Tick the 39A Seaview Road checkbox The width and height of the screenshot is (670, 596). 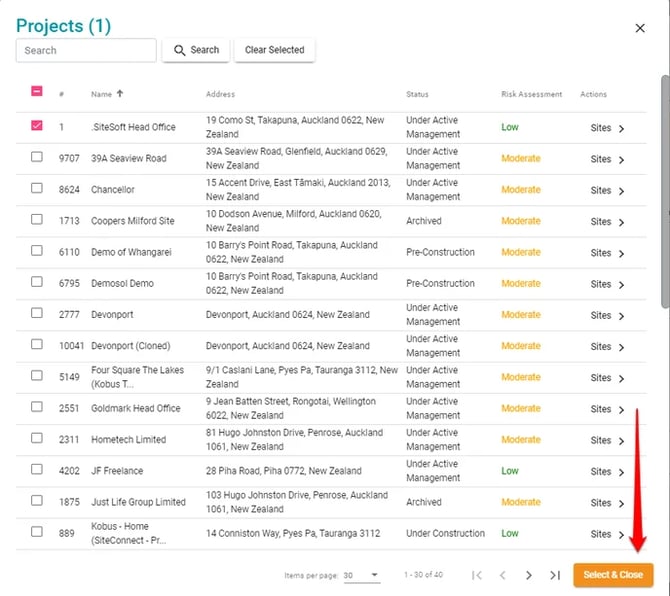click(37, 157)
